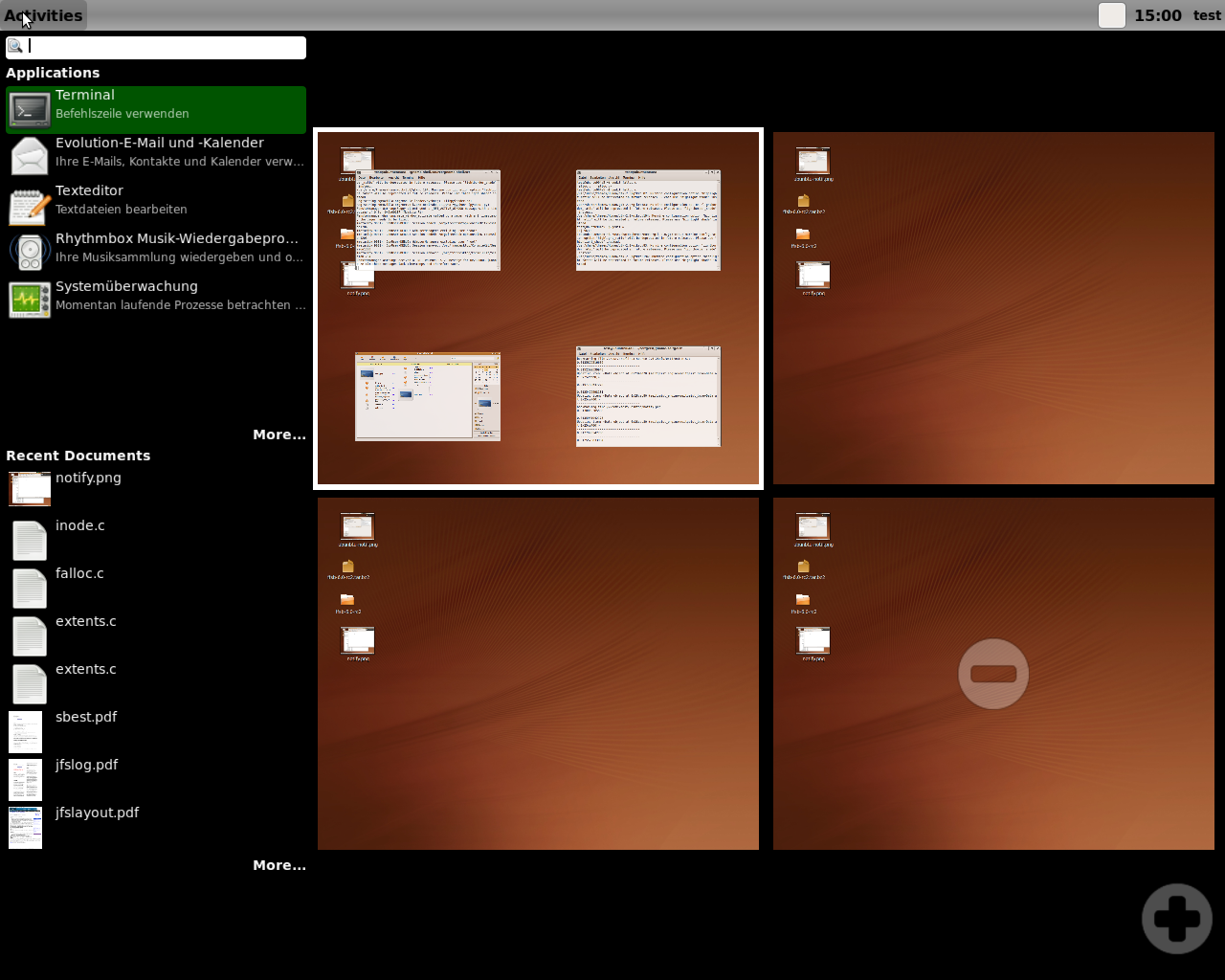Open recent document jfslayout.pdf
The width and height of the screenshot is (1225, 980).
[156, 828]
